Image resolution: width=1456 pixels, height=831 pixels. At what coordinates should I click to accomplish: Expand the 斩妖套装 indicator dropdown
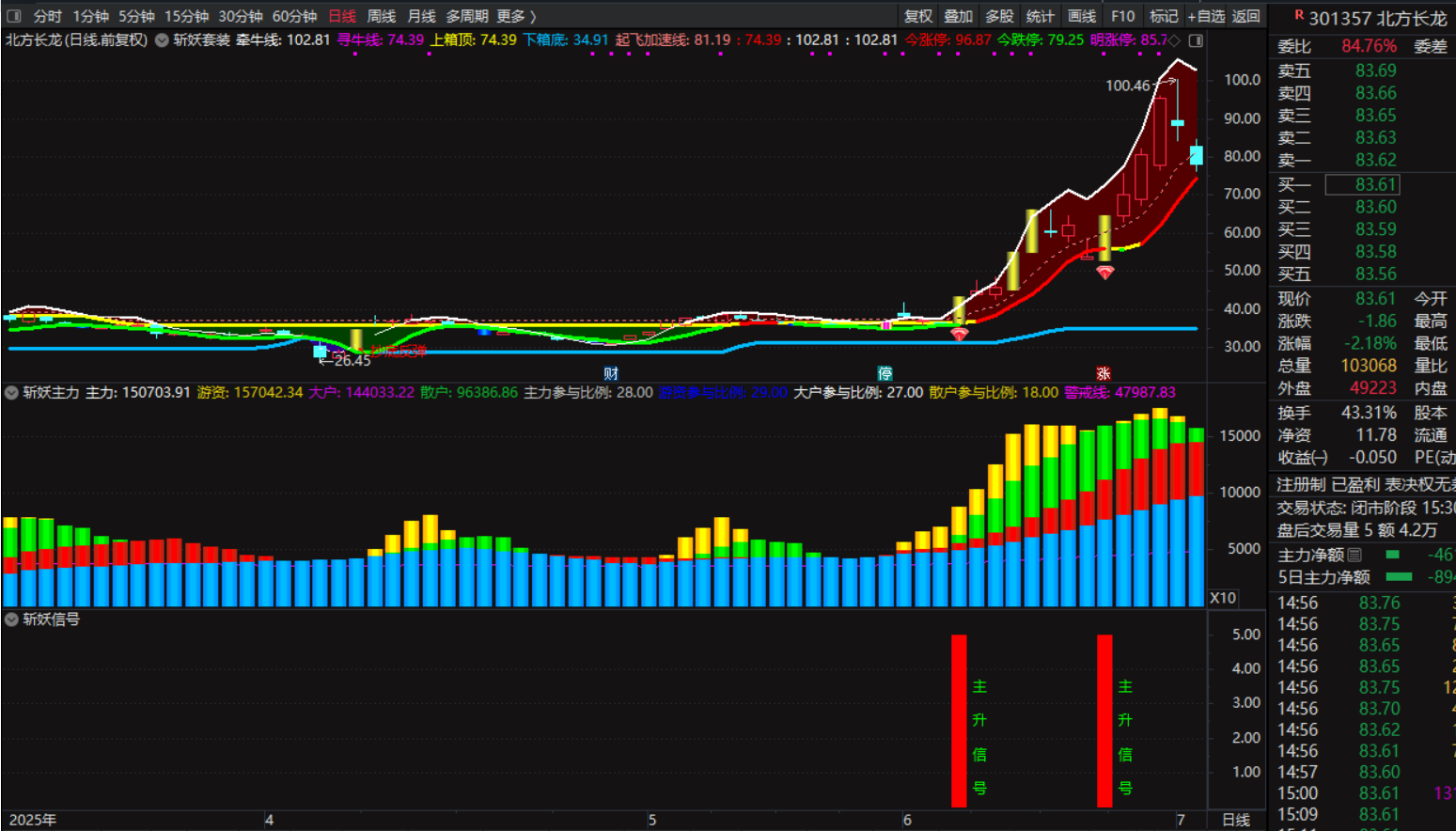162,40
